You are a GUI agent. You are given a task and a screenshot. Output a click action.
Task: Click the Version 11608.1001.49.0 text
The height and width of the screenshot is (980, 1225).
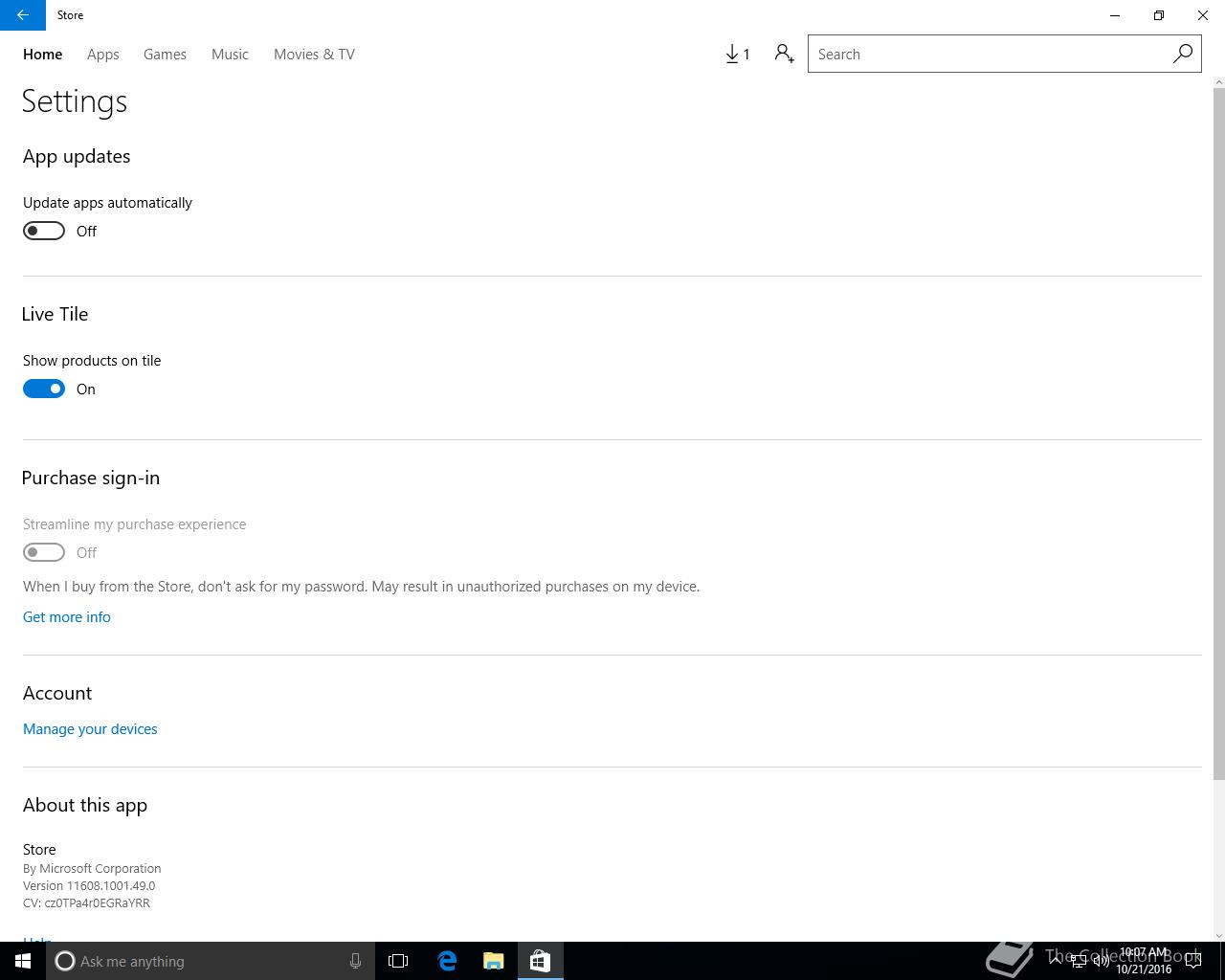89,886
